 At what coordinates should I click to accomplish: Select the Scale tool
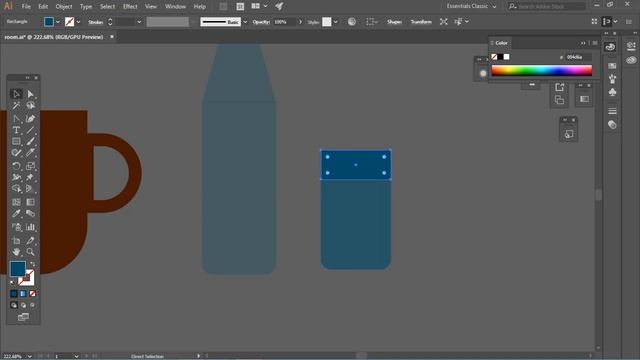[31, 166]
